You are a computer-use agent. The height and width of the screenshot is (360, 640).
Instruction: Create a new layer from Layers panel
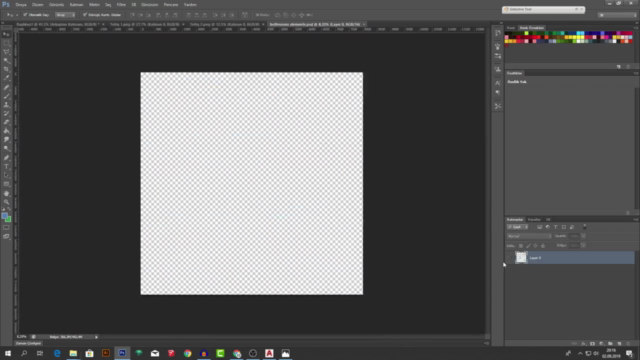(619, 344)
